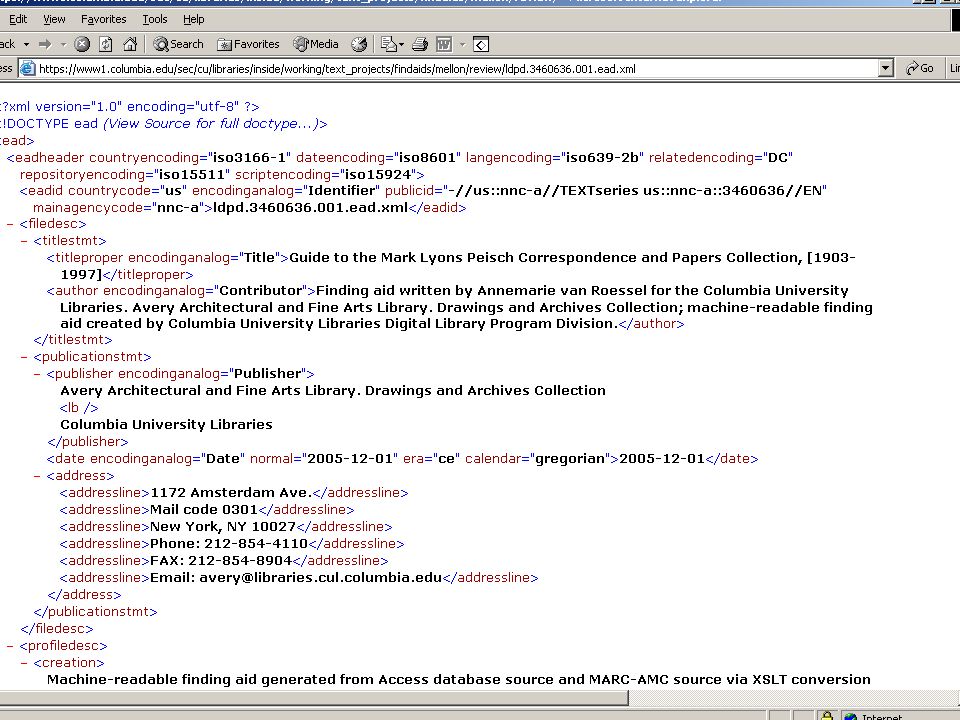Click the 'View Source for full doctype...' text

pos(211,124)
